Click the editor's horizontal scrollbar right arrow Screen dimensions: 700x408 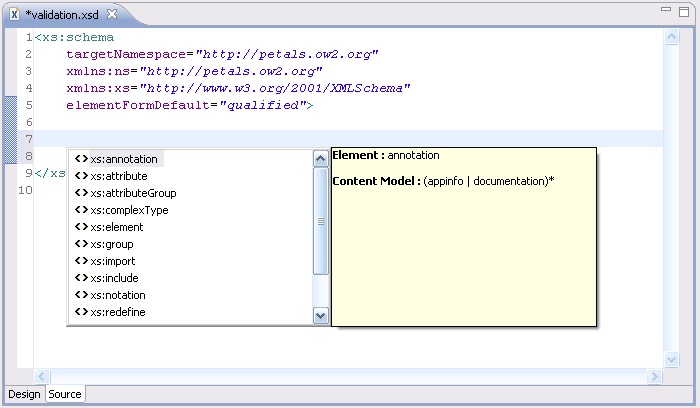coord(654,376)
